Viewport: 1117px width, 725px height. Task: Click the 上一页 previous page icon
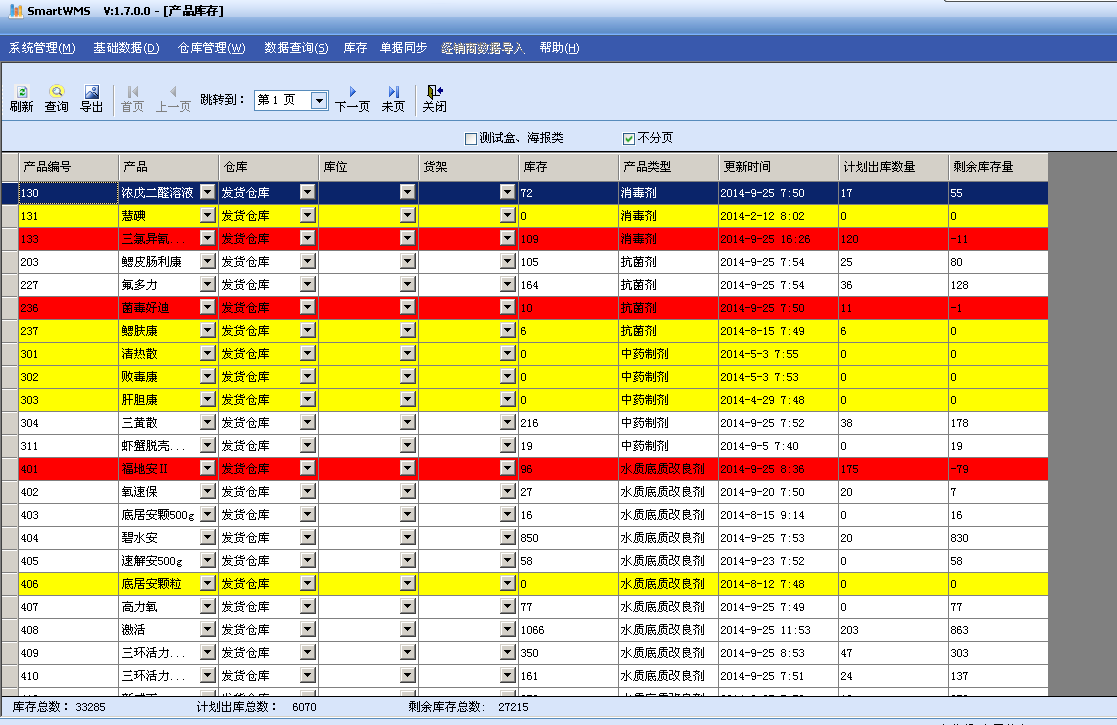[173, 92]
